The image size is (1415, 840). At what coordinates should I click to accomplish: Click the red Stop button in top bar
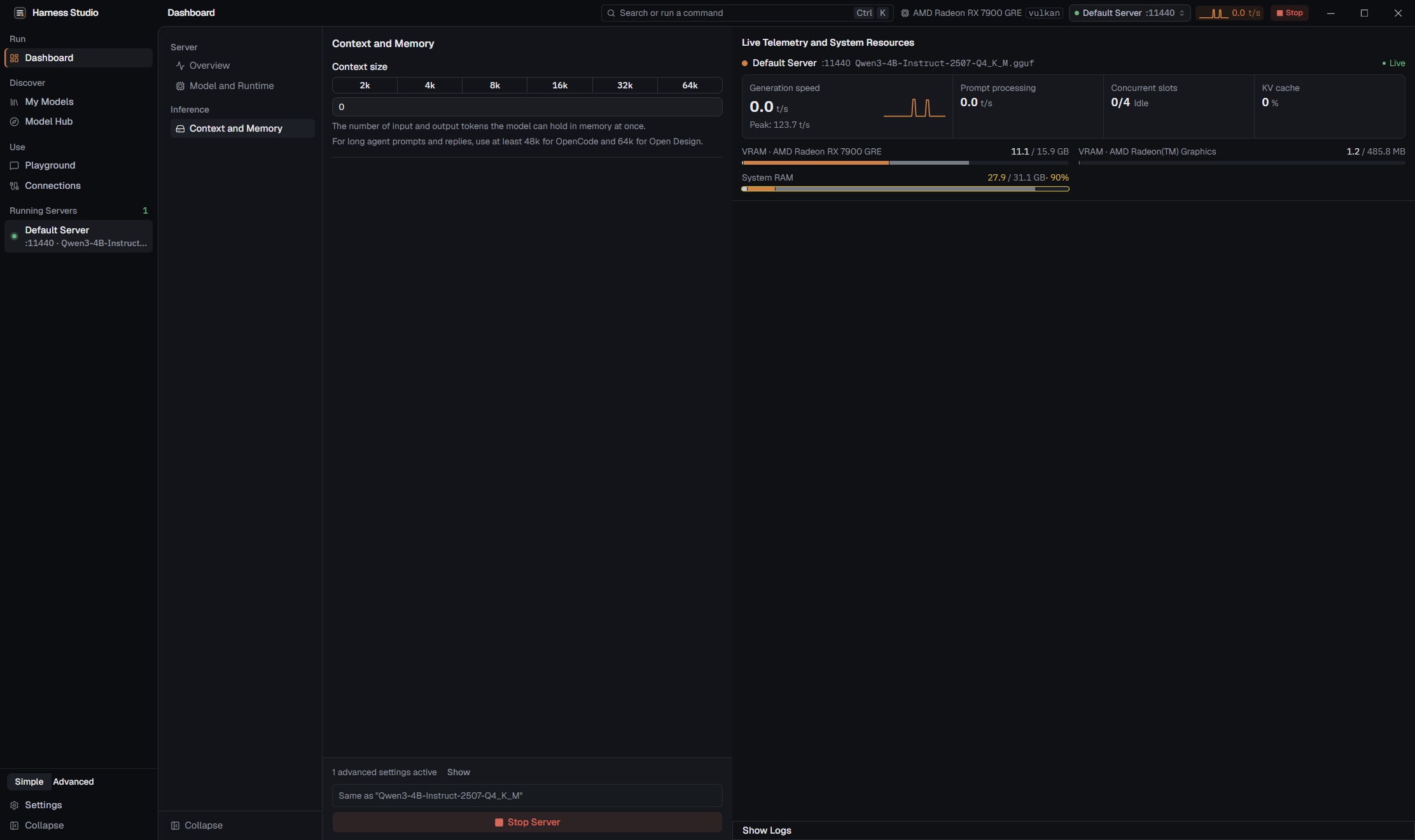(x=1290, y=13)
